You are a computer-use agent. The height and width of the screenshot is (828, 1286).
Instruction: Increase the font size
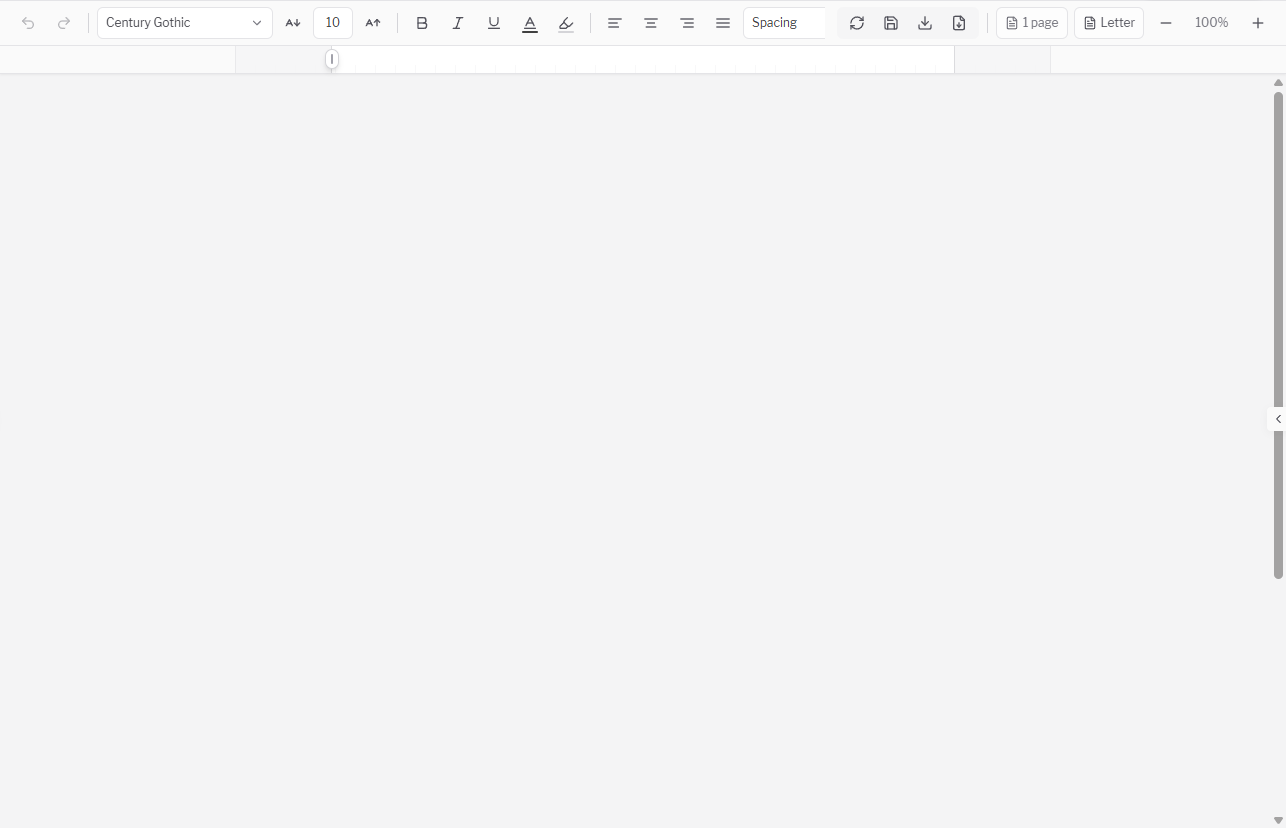[373, 23]
